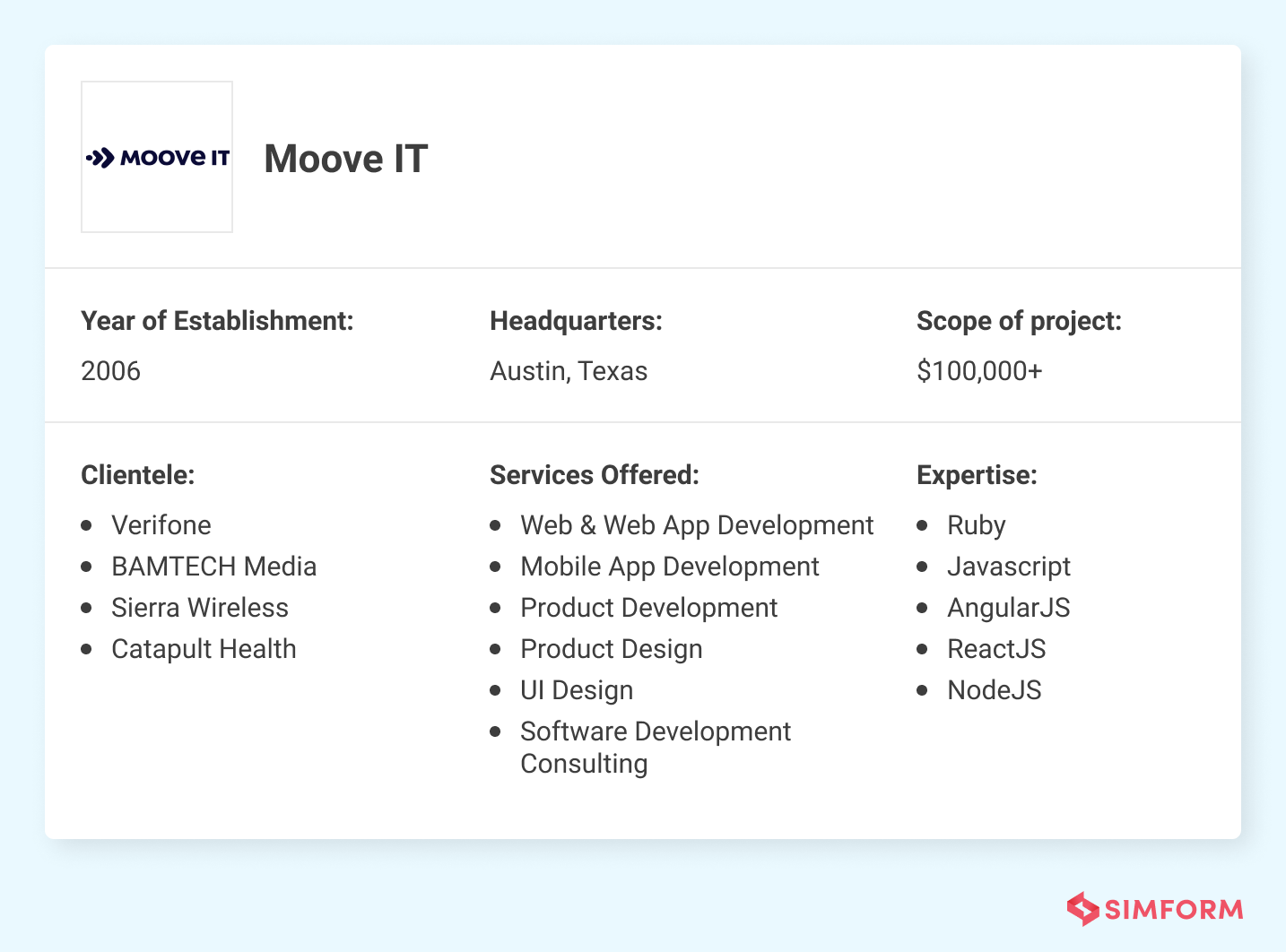The width and height of the screenshot is (1286, 952).
Task: Select BAMTECH Media in the clientele list
Action: click(x=214, y=567)
